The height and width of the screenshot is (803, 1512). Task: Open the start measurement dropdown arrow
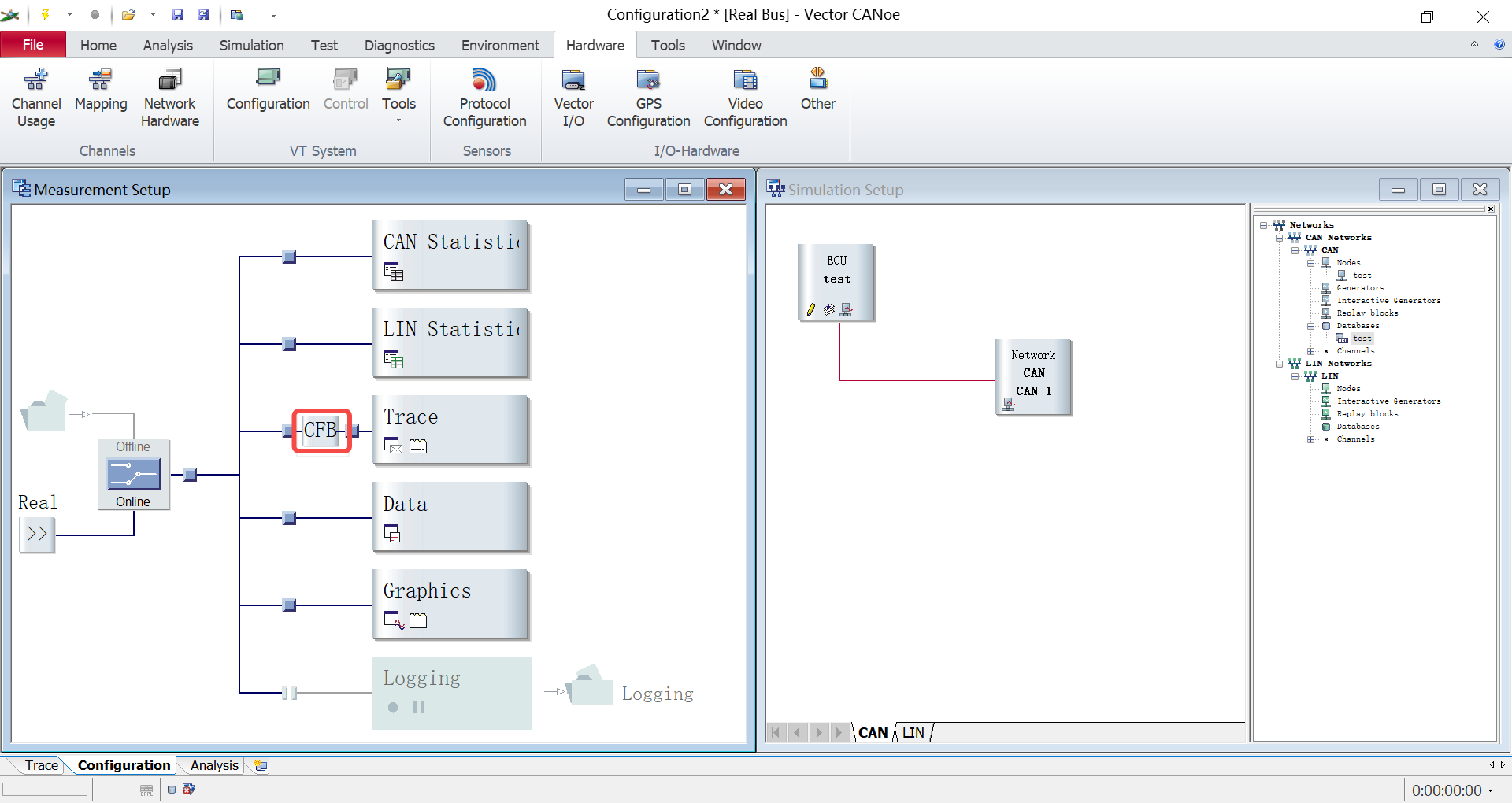tap(69, 15)
